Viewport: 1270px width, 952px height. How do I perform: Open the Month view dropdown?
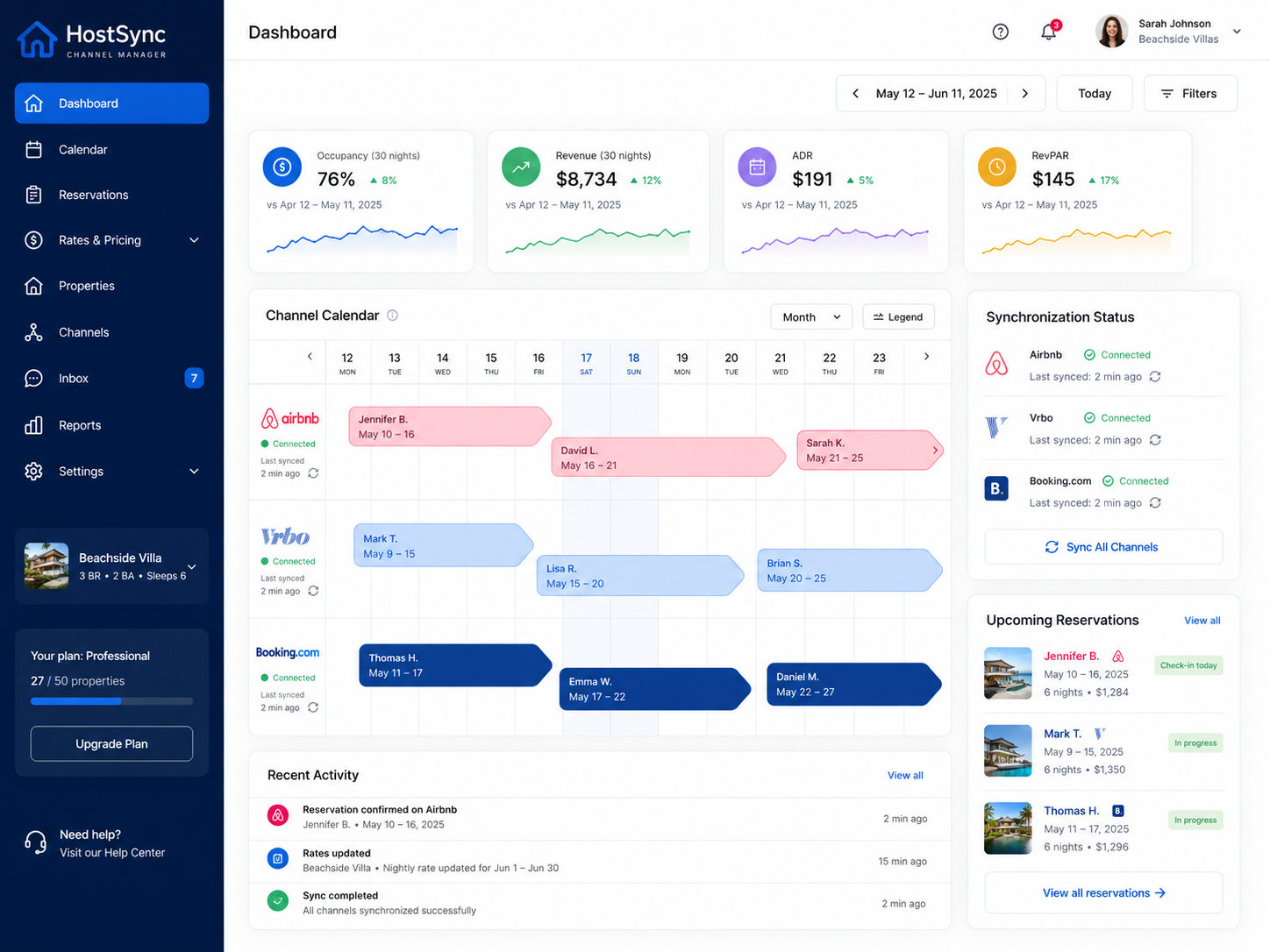[811, 317]
